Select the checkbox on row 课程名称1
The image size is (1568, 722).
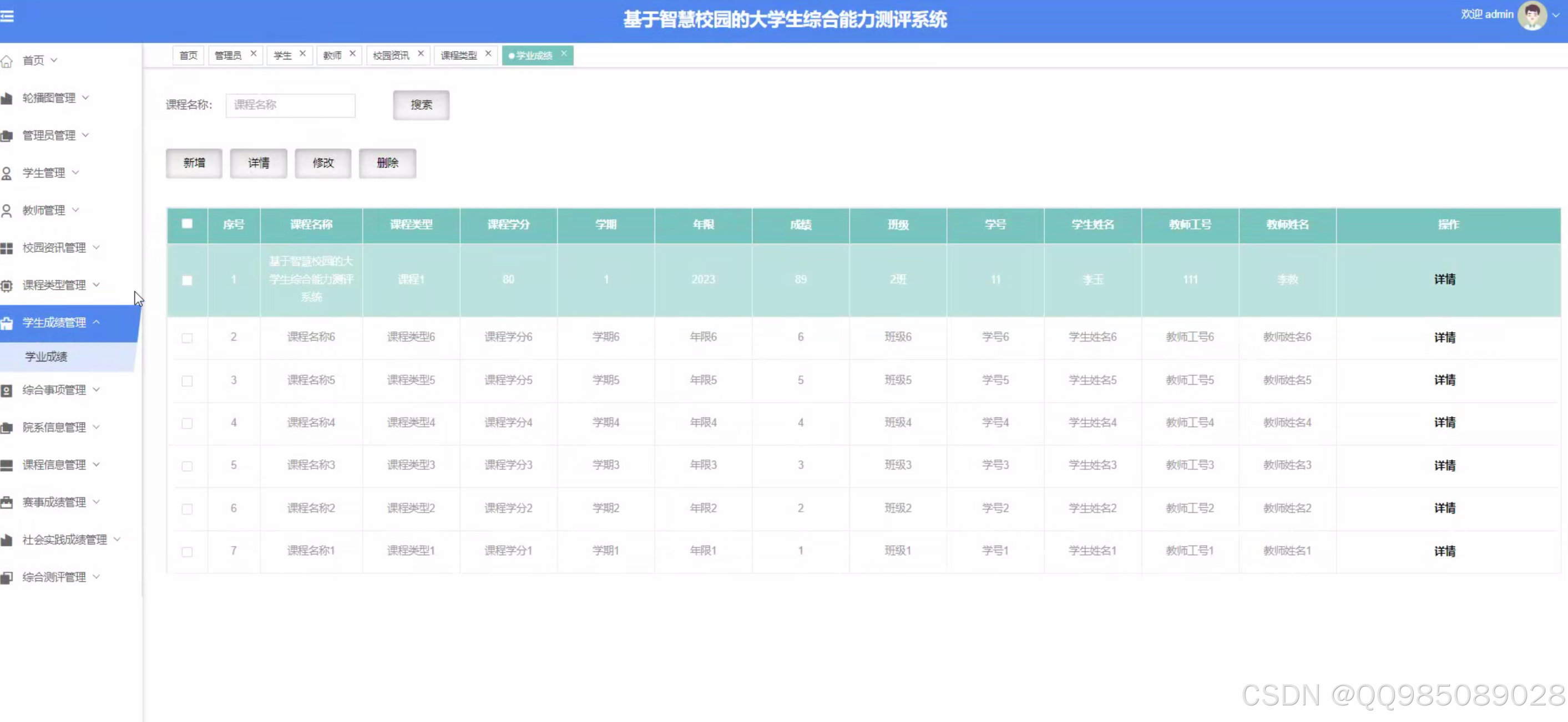(188, 552)
